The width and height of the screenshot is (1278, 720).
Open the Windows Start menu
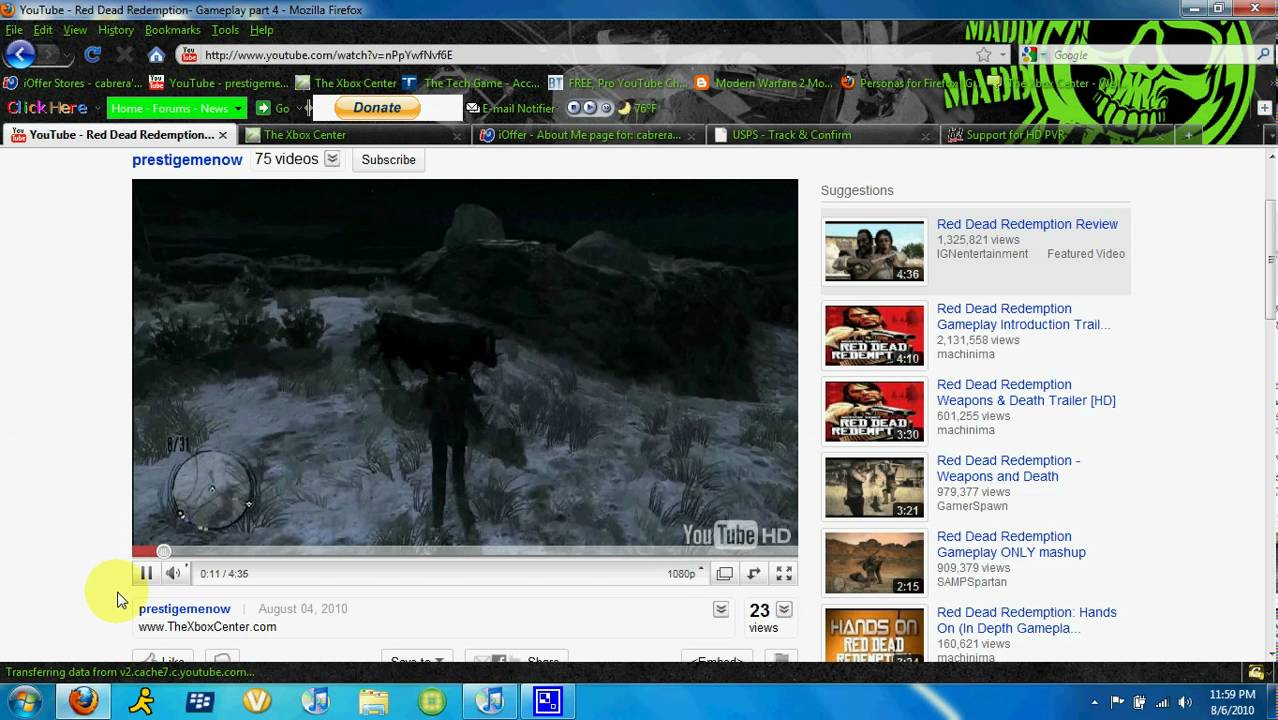24,701
